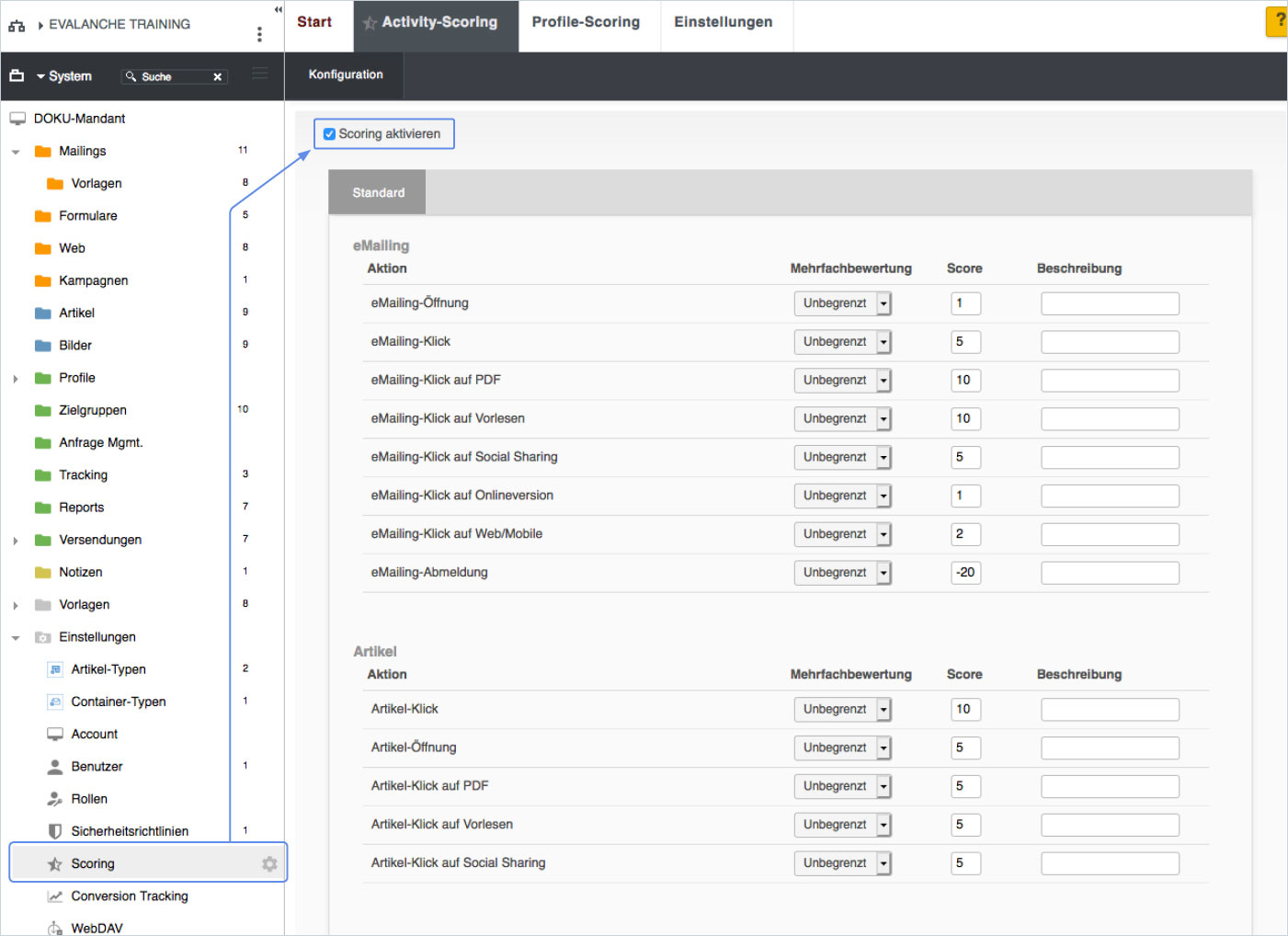The height and width of the screenshot is (936, 1288).
Task: Click the three-dot menu next to Evalanche Training
Action: 259,34
